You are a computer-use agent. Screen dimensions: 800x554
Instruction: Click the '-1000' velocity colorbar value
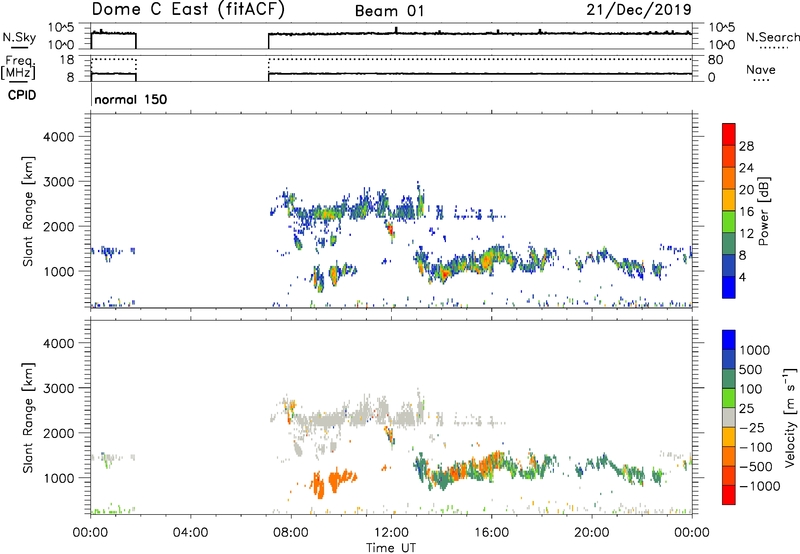click(759, 486)
